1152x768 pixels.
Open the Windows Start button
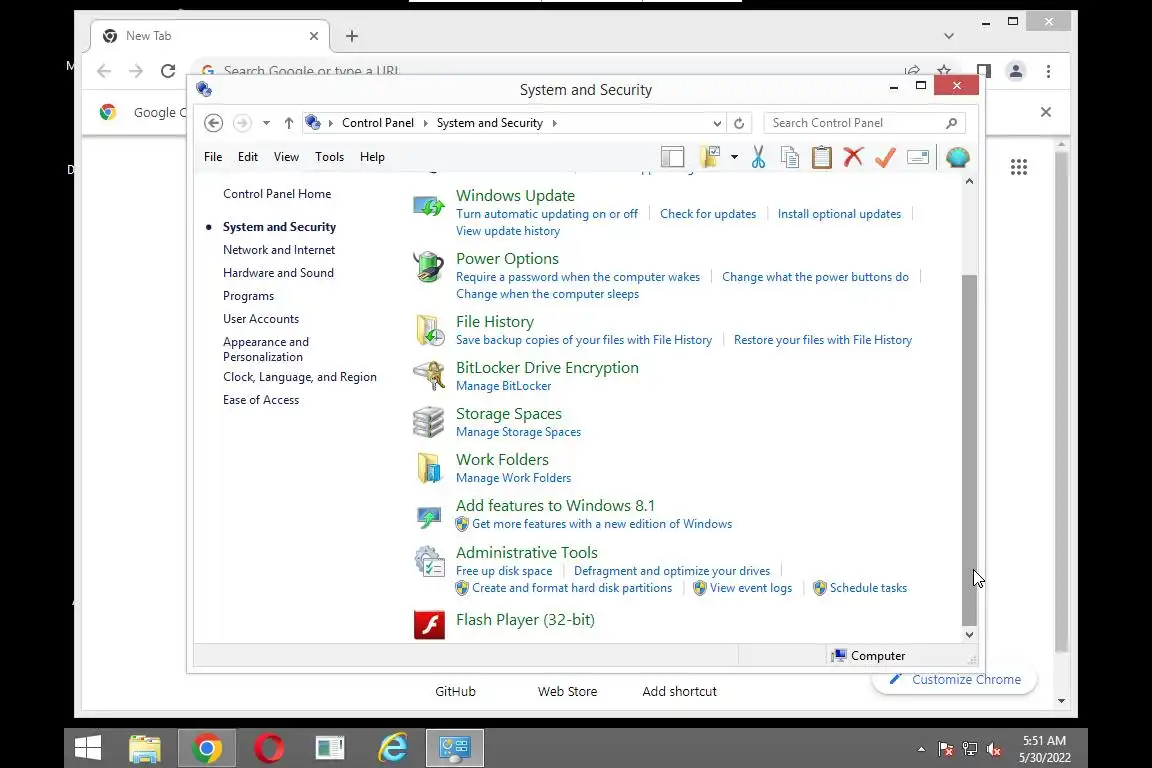pyautogui.click(x=88, y=749)
